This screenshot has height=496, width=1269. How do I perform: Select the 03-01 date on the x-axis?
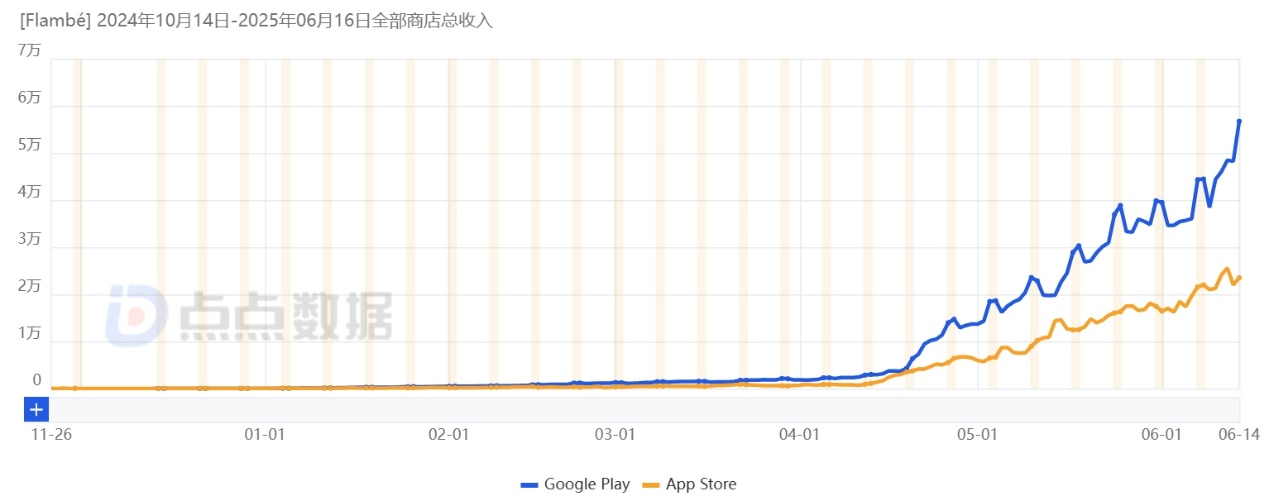point(616,434)
